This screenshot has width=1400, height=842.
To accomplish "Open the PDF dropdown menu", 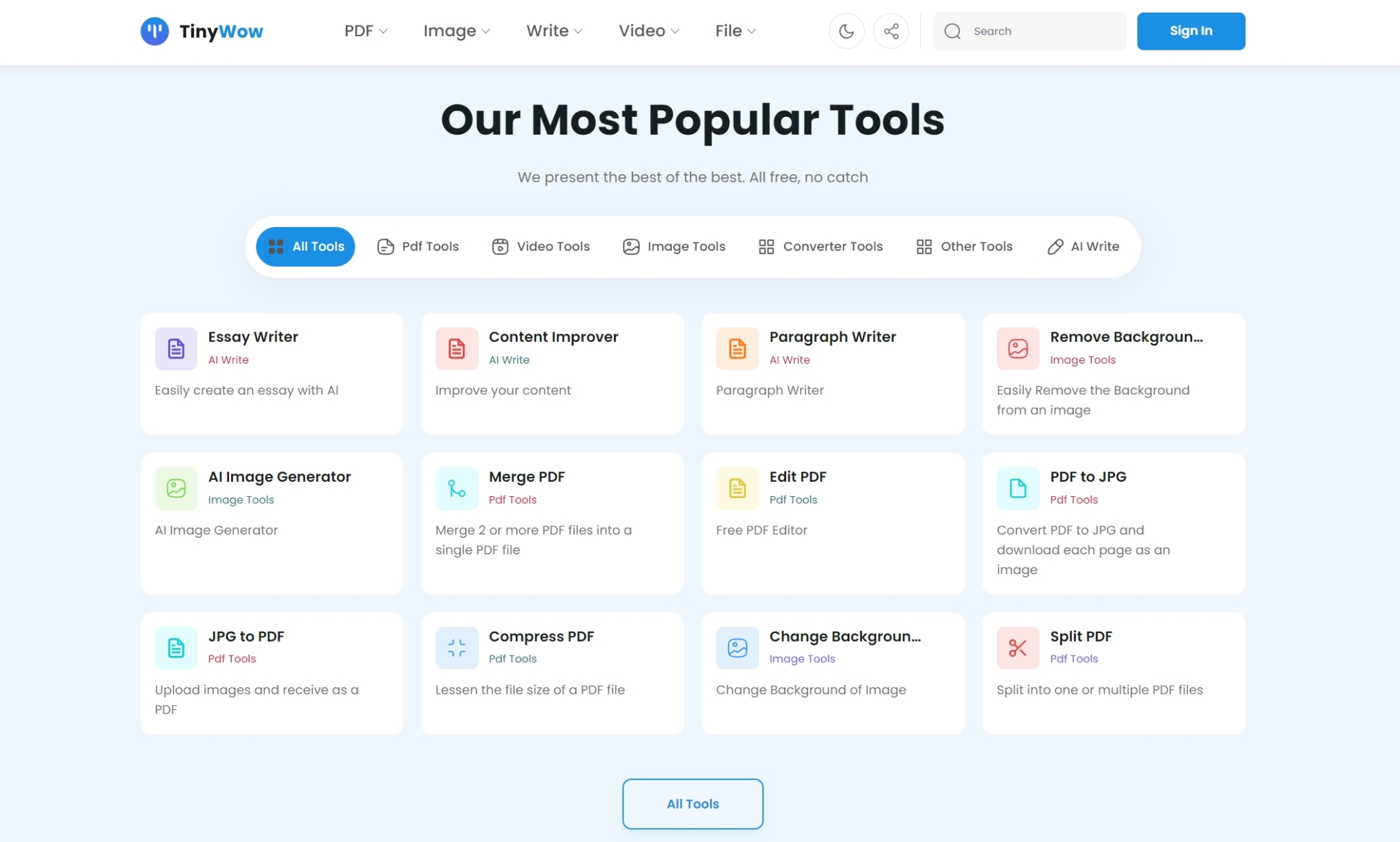I will click(364, 31).
